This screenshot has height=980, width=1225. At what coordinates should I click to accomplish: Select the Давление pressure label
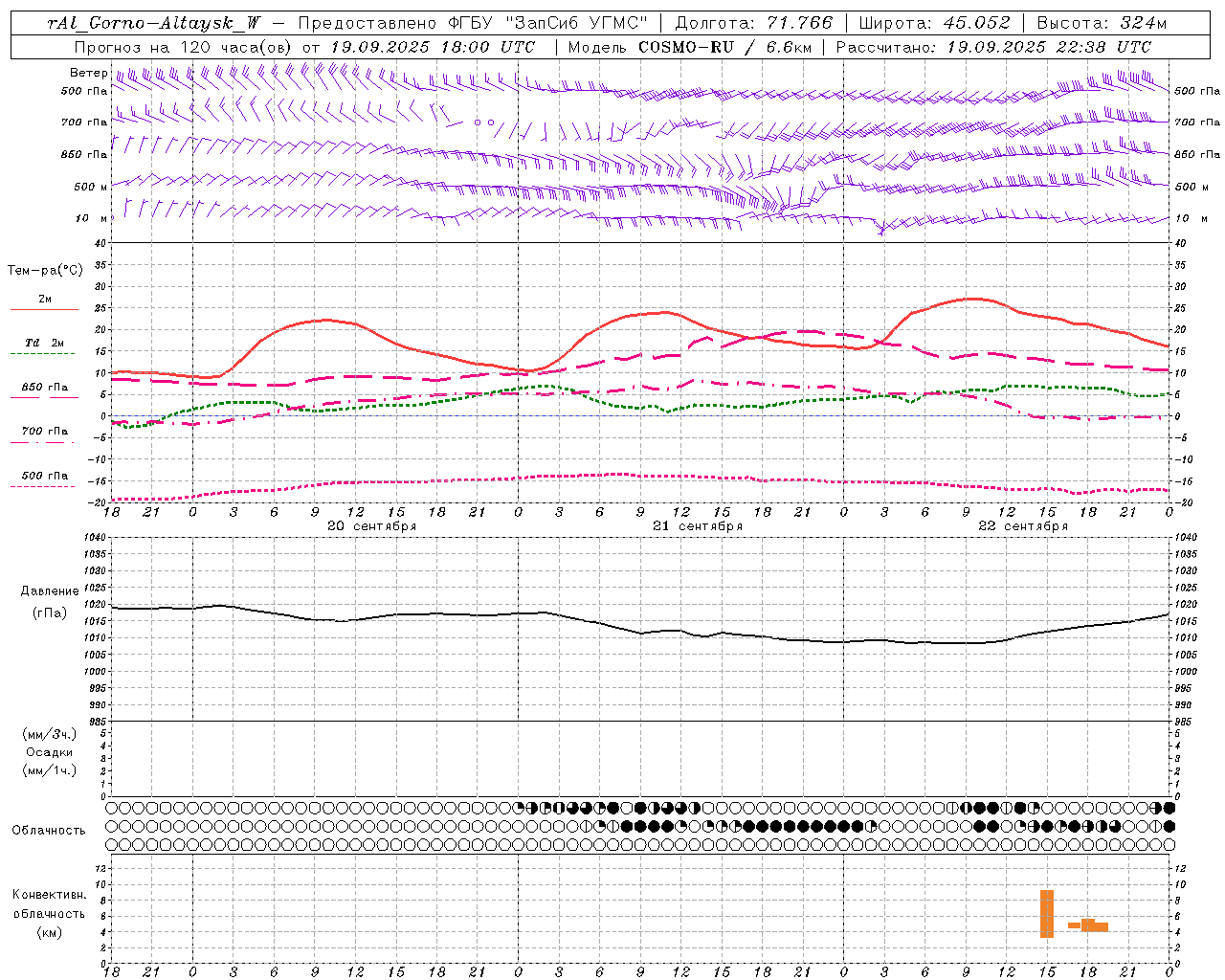[x=50, y=591]
